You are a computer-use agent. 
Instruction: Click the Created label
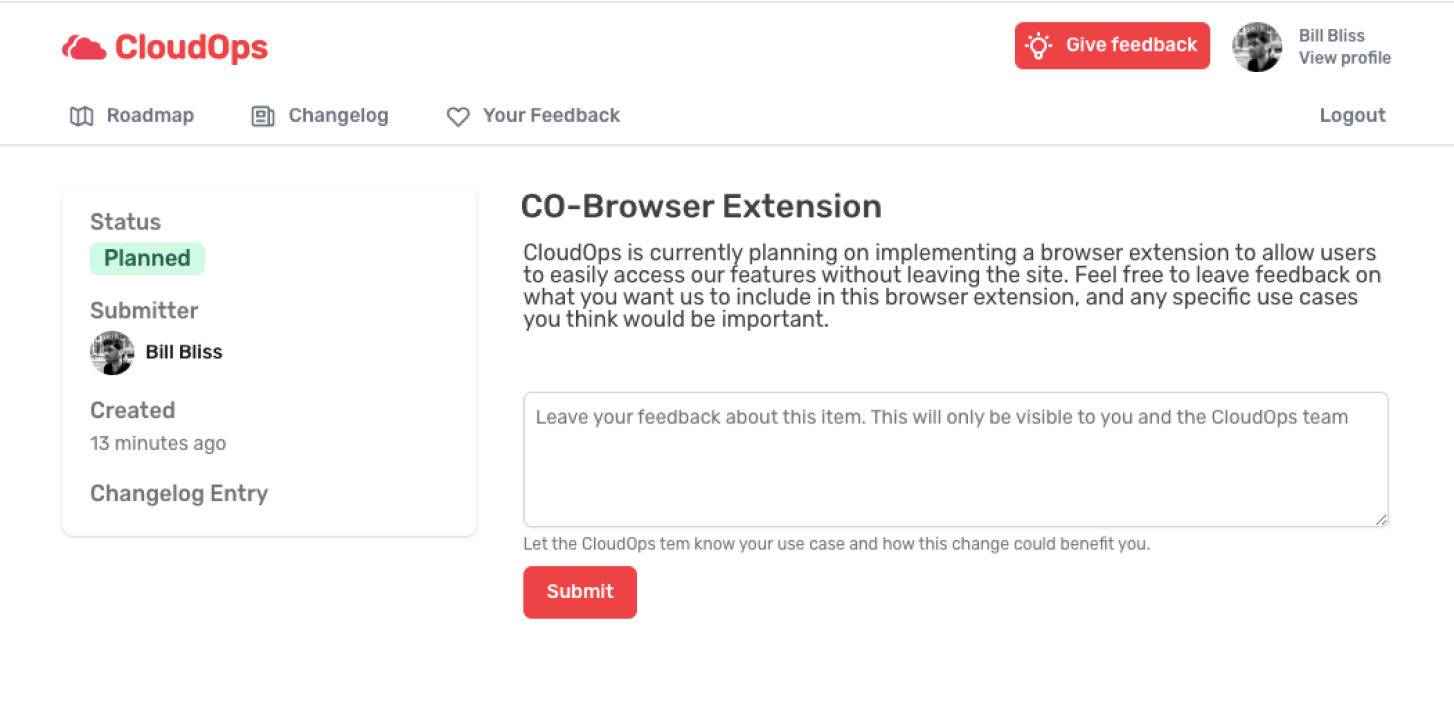point(132,411)
